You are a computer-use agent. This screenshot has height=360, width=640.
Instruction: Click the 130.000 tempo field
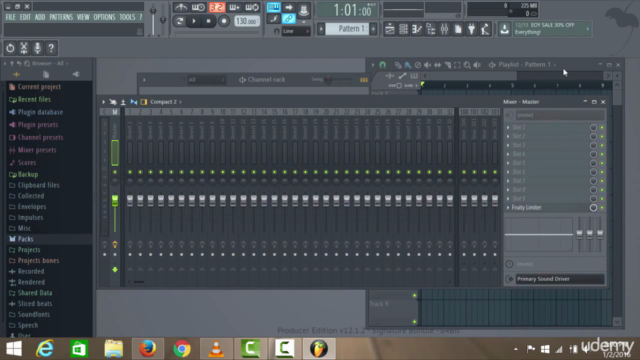(x=247, y=21)
